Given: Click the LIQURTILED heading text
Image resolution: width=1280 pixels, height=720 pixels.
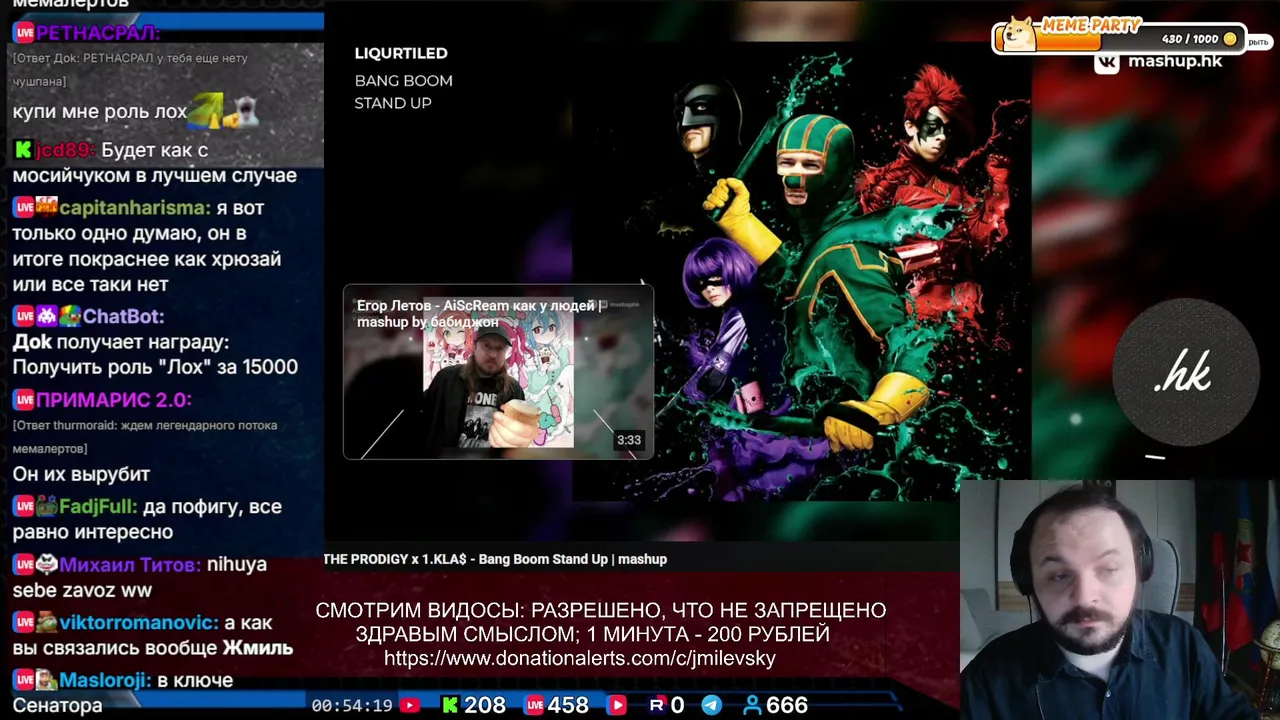Looking at the screenshot, I should 401,53.
